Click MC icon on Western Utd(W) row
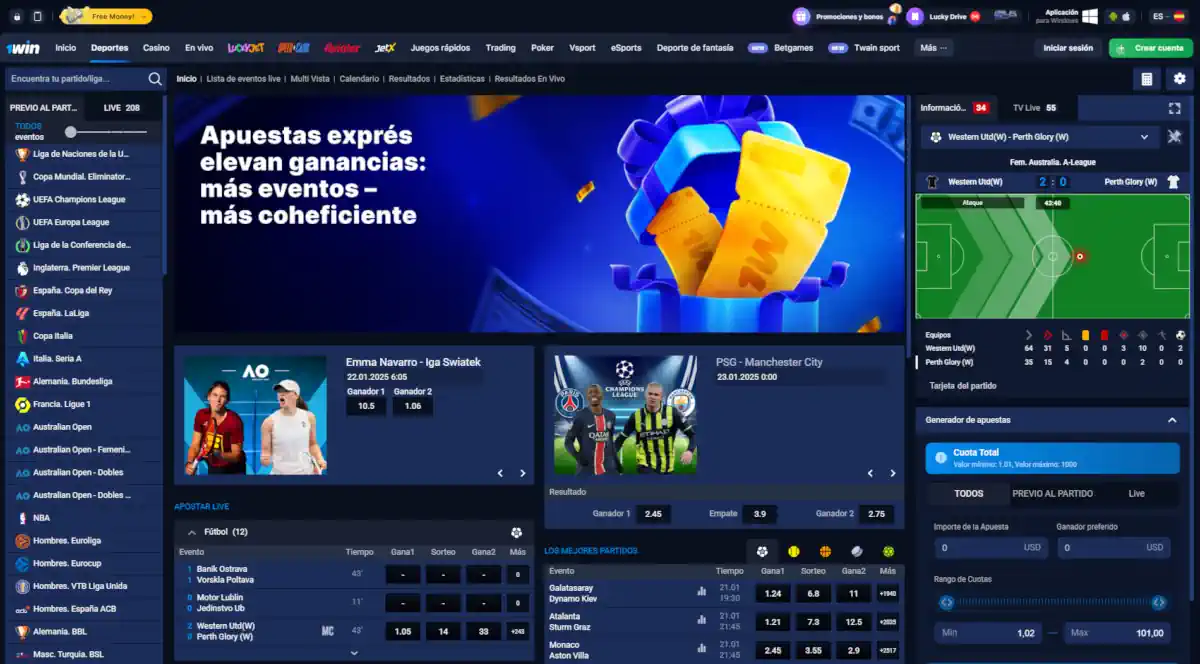This screenshot has height=664, width=1200. 327,631
